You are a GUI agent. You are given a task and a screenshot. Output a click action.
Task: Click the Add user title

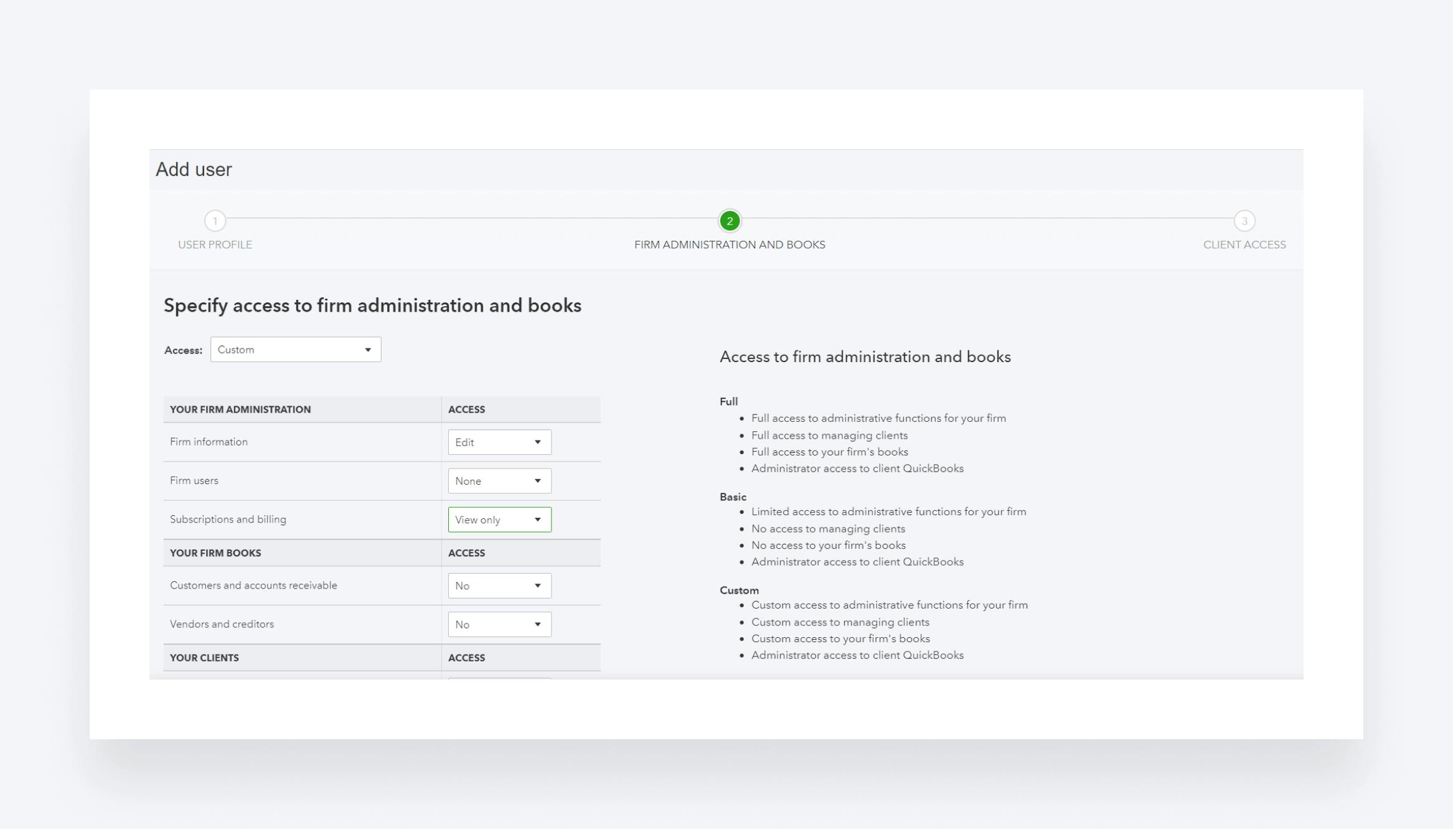pyautogui.click(x=194, y=169)
